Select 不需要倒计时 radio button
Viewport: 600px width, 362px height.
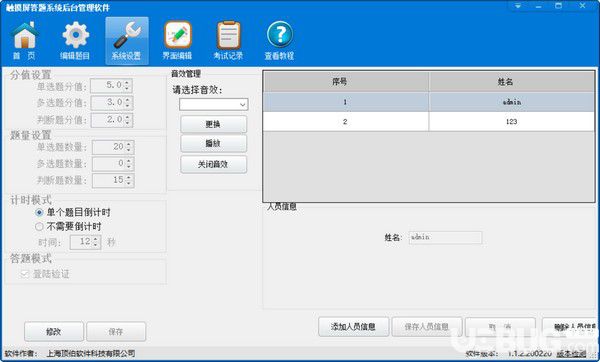39,227
